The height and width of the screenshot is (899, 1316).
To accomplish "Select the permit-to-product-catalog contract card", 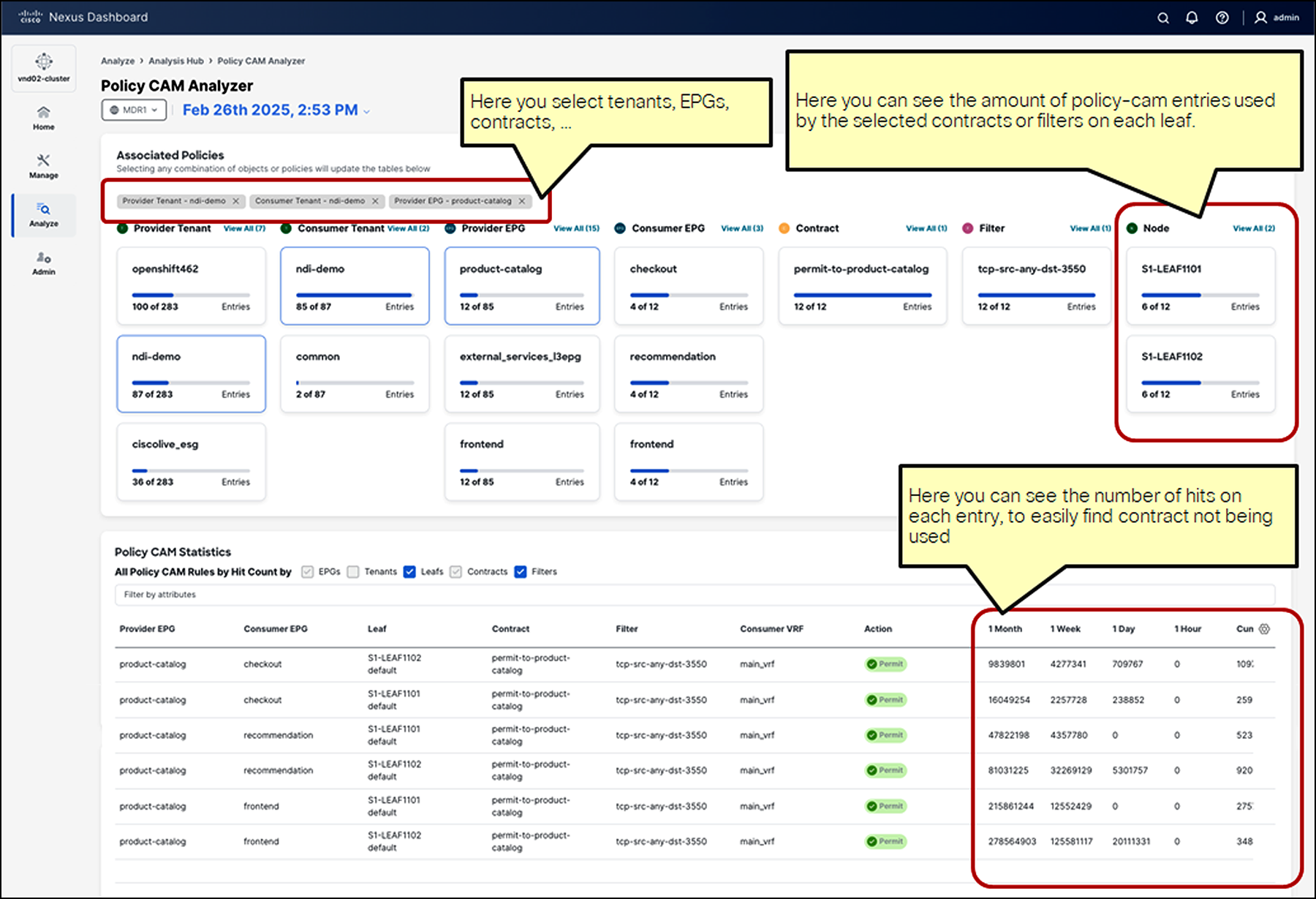I will 863,286.
